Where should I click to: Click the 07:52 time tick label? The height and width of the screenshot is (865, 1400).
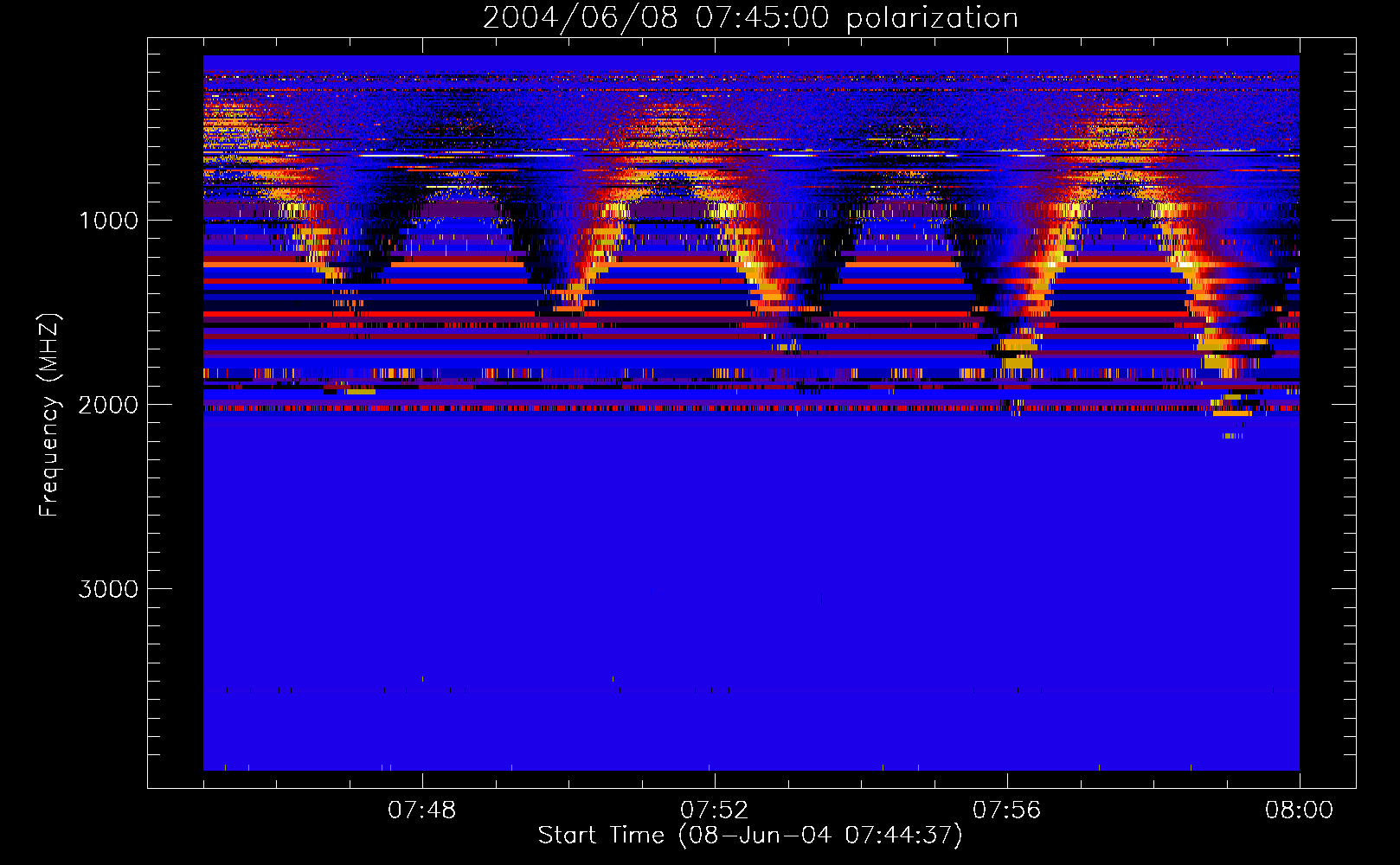click(714, 811)
